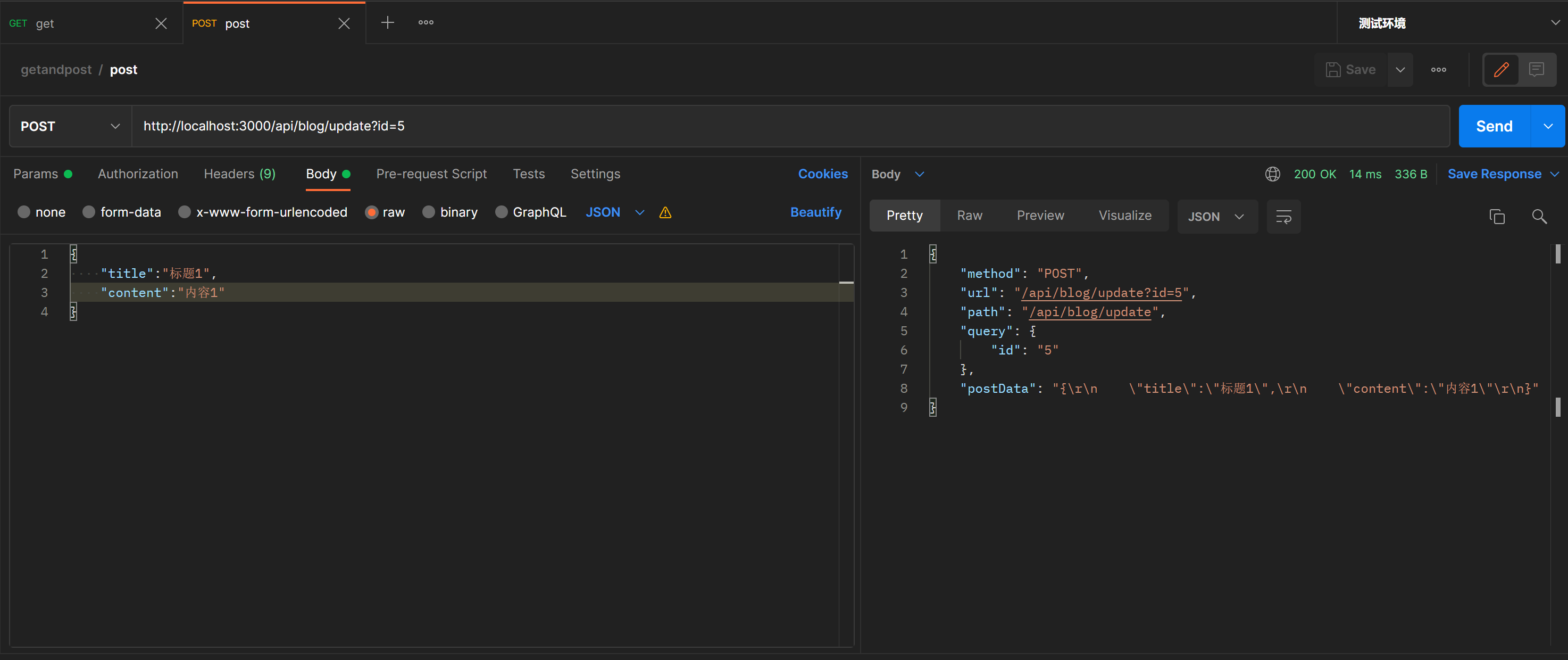Select the x-www-form-urlencoded radio option
This screenshot has width=1568, height=660.
[x=185, y=212]
